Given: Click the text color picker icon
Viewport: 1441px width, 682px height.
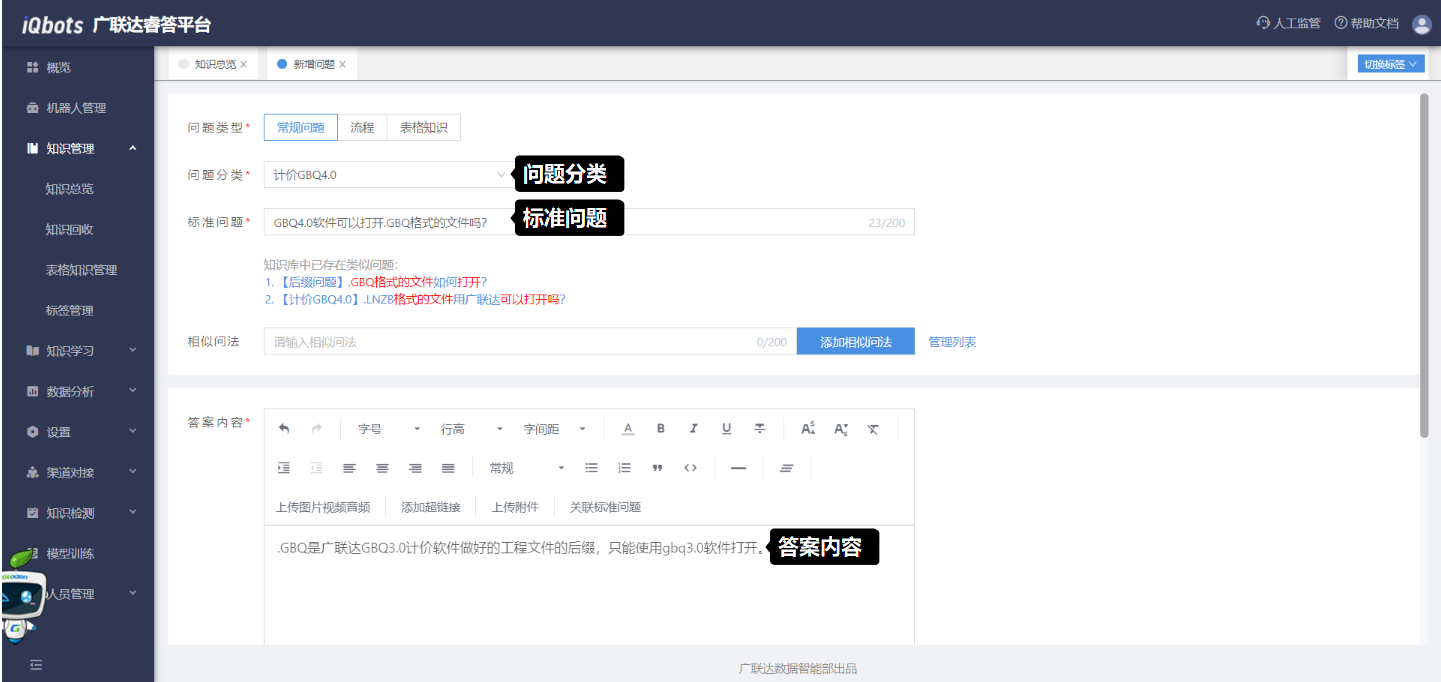Looking at the screenshot, I should tap(628, 429).
